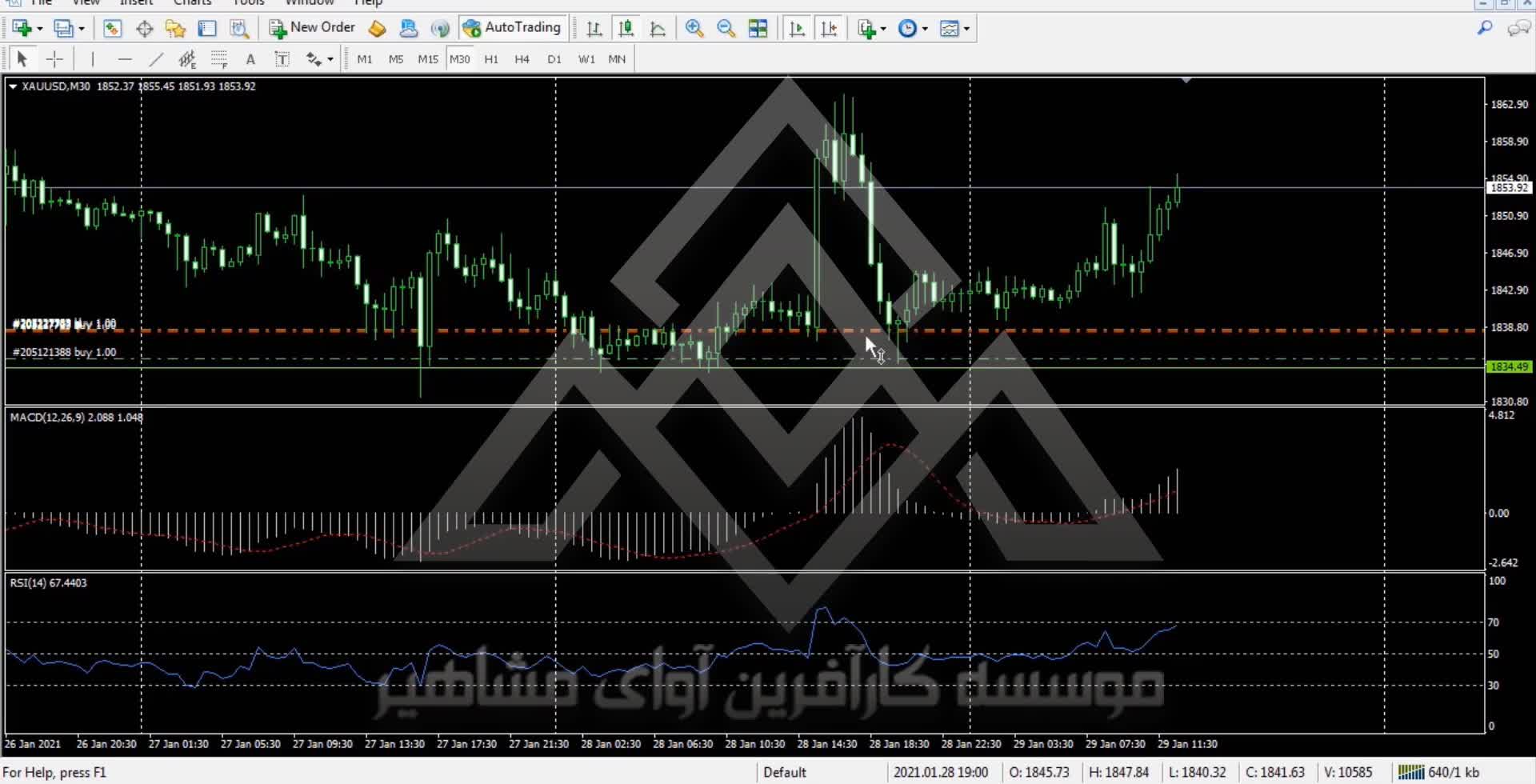Select the Crosshair cursor tool

54,59
